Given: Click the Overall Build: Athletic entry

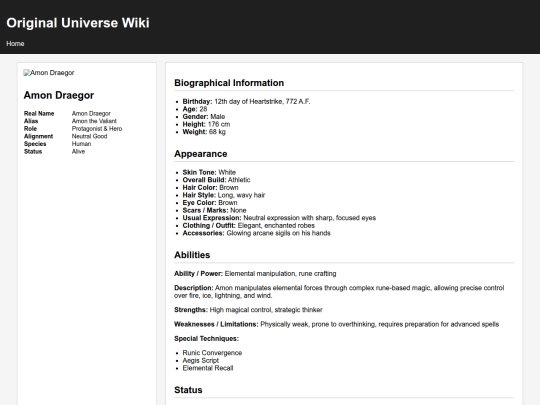Looking at the screenshot, I should coord(216,180).
